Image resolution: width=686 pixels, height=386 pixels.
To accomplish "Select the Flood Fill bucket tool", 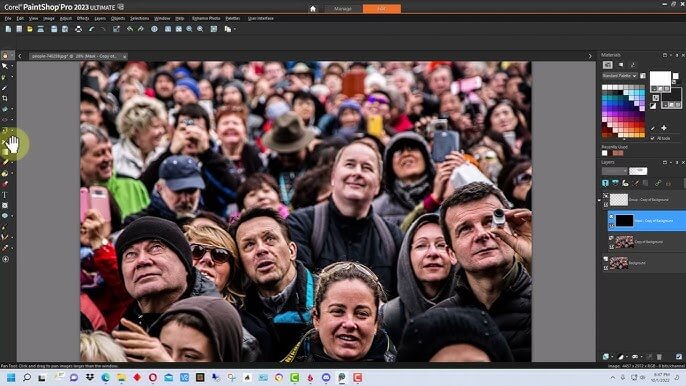I will click(5, 173).
